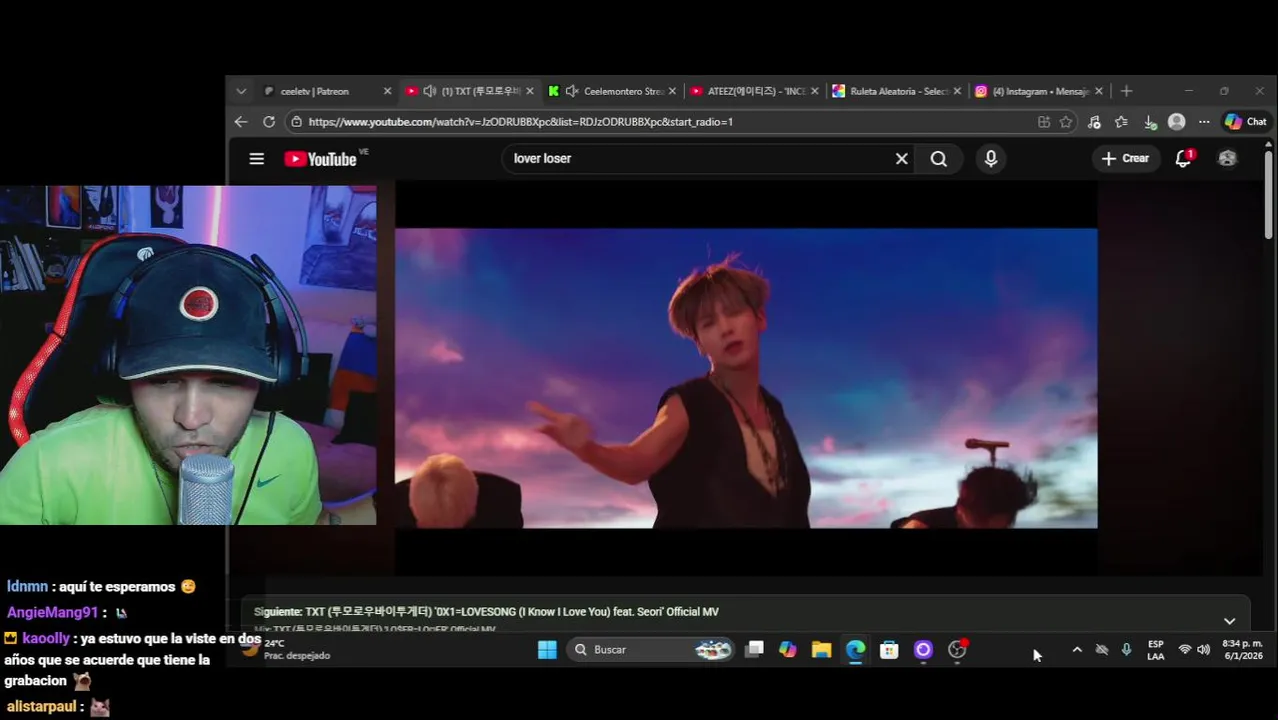Screen dimensions: 1278x720
Task: Close the ATEEZ tab
Action: 814,91
